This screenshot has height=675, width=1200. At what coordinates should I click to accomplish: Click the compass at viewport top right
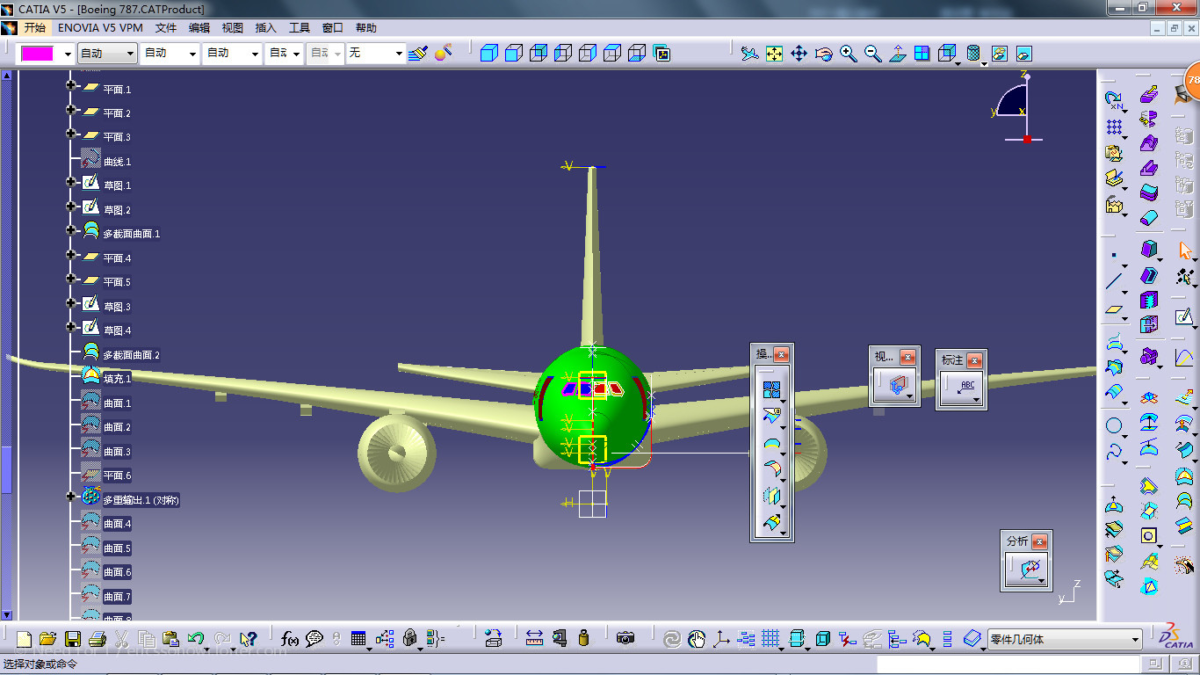(x=1016, y=108)
